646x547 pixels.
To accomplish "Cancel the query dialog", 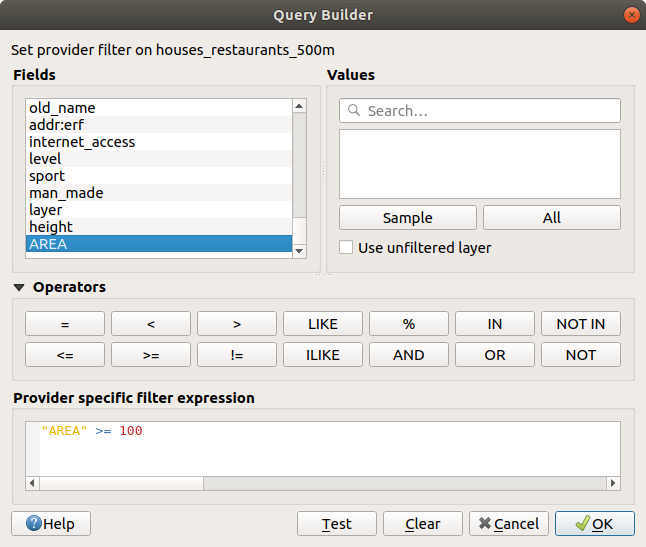I will (508, 524).
